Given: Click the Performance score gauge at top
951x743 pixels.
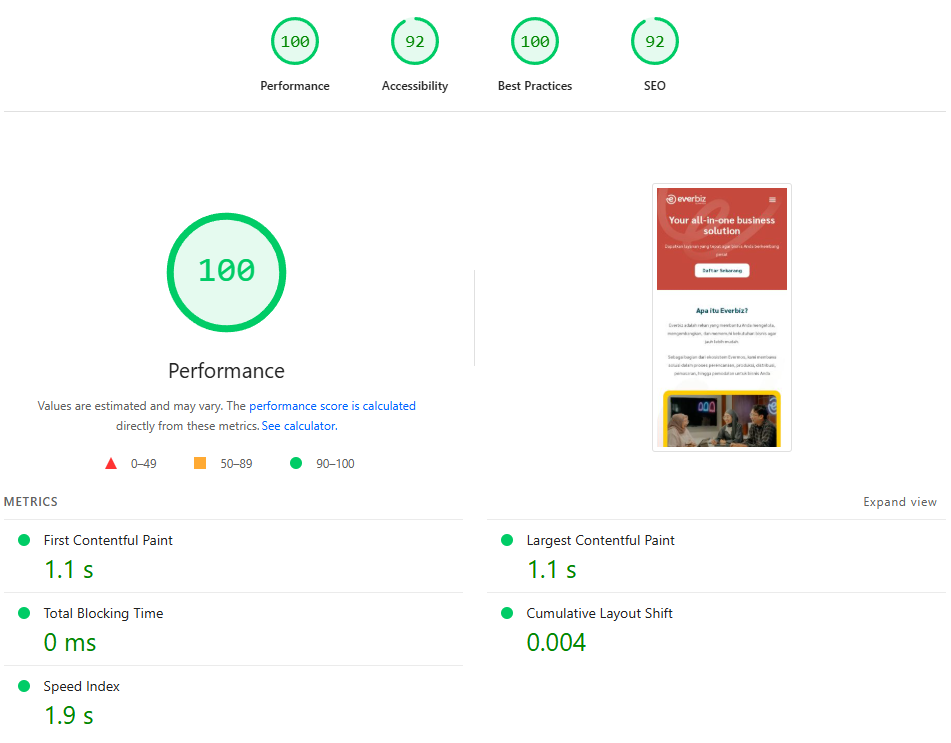Looking at the screenshot, I should coord(295,42).
